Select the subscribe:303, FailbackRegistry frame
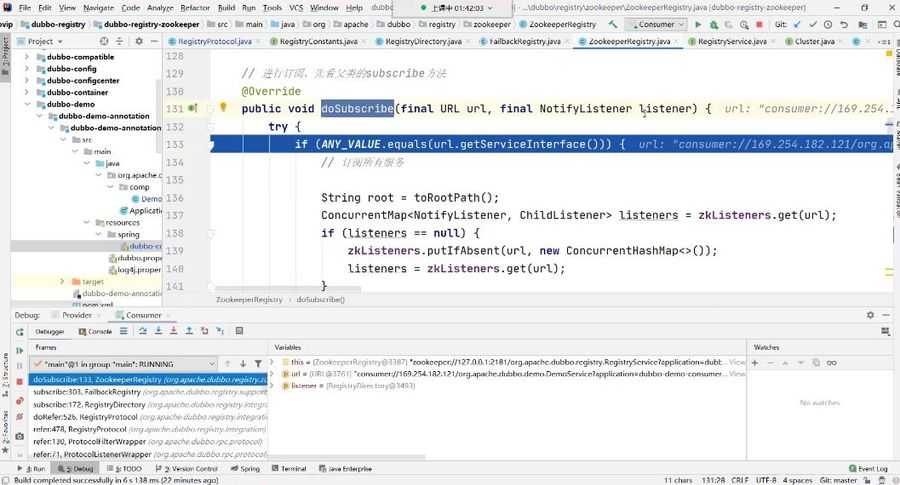The image size is (900, 485). click(148, 392)
